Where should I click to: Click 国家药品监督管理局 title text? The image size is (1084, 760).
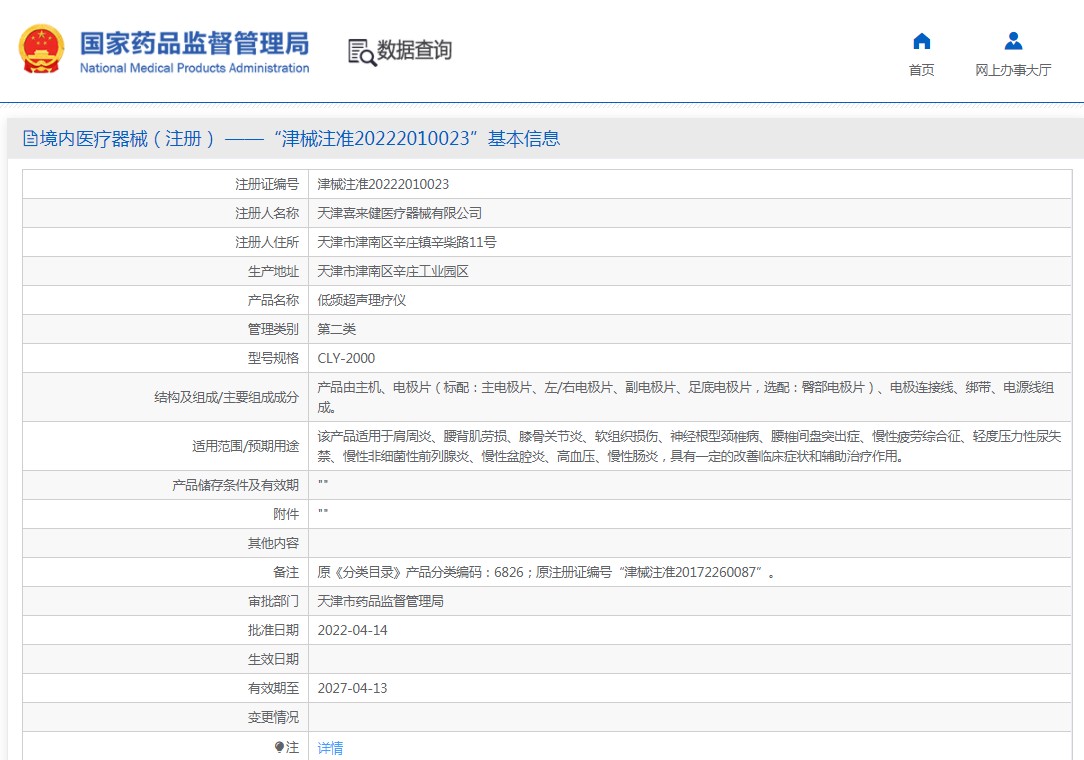[x=194, y=43]
